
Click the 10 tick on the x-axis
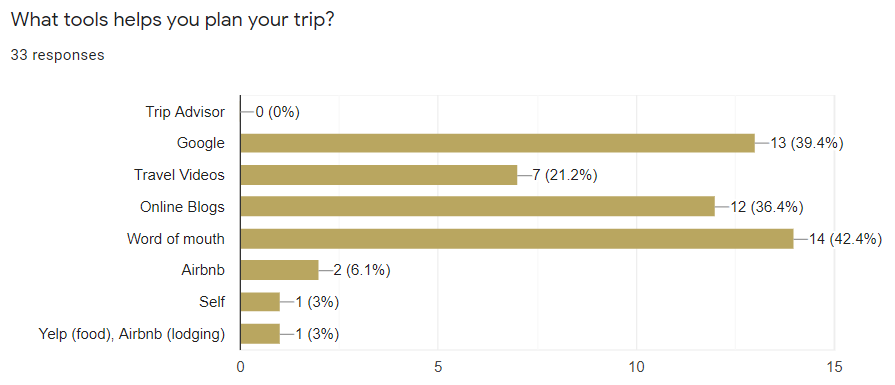pos(636,367)
